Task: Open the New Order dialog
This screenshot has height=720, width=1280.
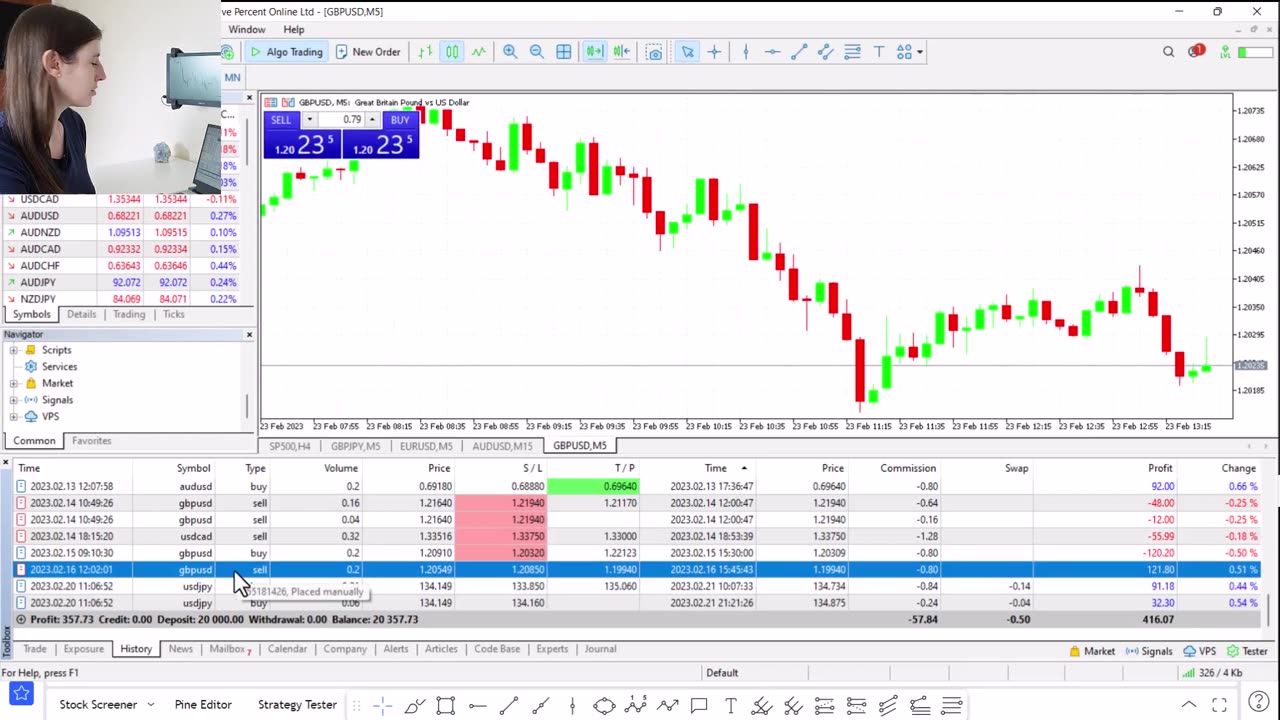Action: coord(368,52)
